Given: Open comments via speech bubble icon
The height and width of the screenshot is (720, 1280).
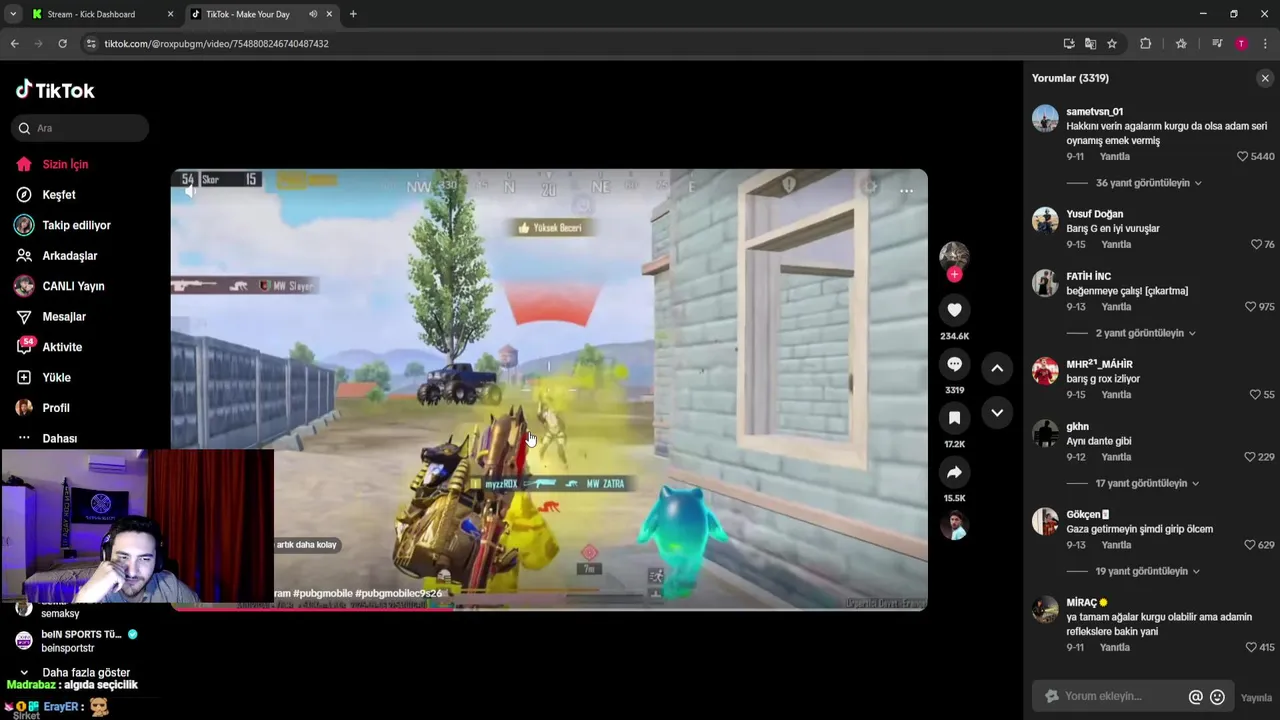Looking at the screenshot, I should (954, 364).
